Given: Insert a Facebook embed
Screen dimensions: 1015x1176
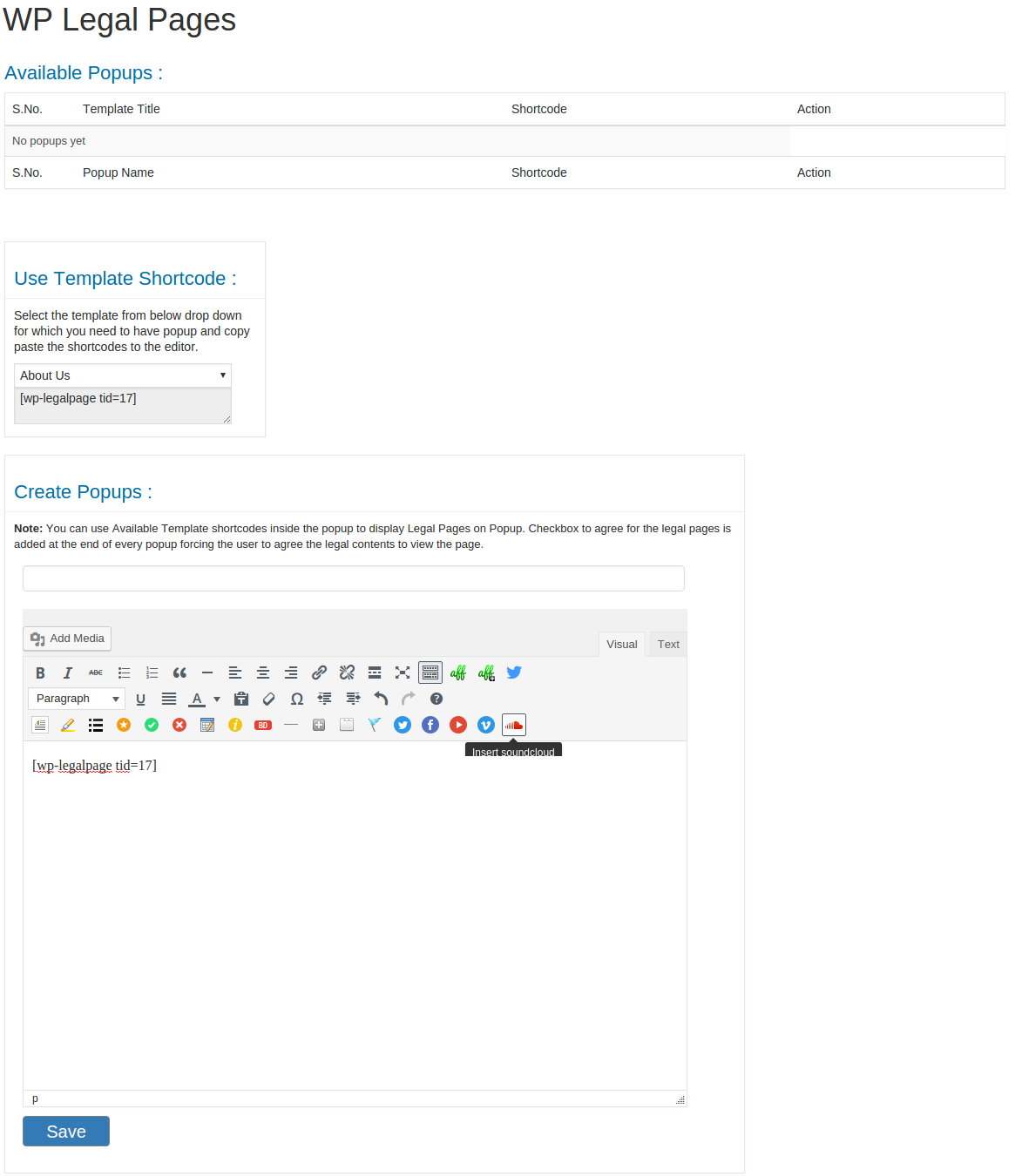Looking at the screenshot, I should pyautogui.click(x=430, y=725).
